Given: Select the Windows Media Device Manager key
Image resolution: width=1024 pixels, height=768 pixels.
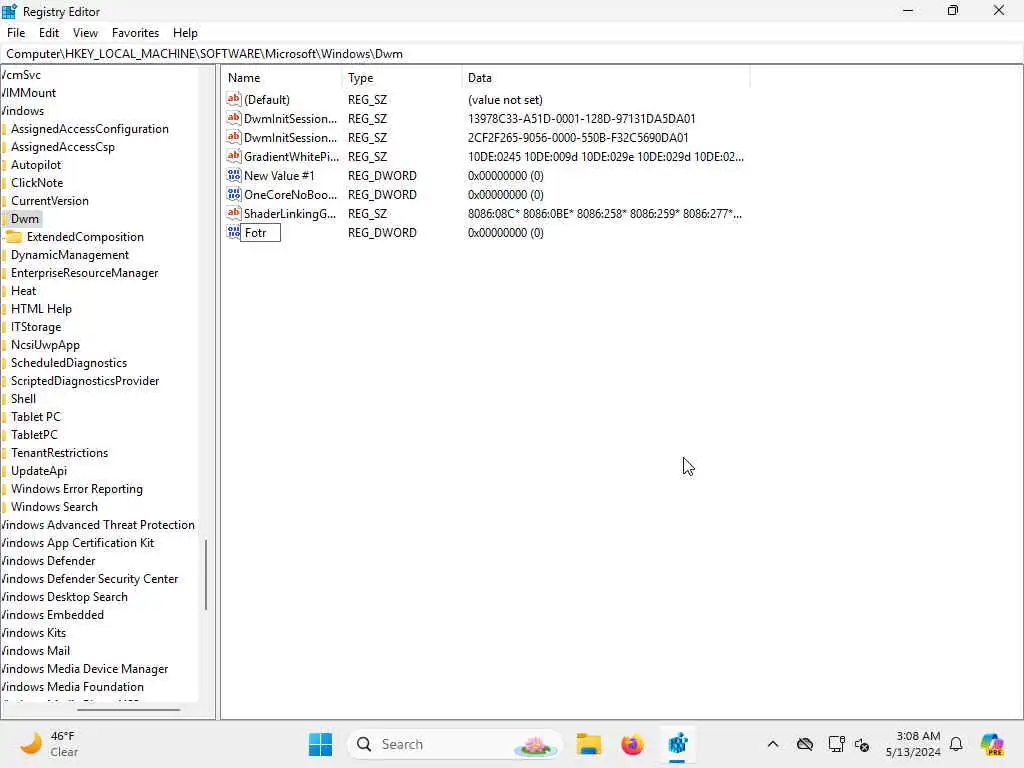Looking at the screenshot, I should (x=84, y=669).
